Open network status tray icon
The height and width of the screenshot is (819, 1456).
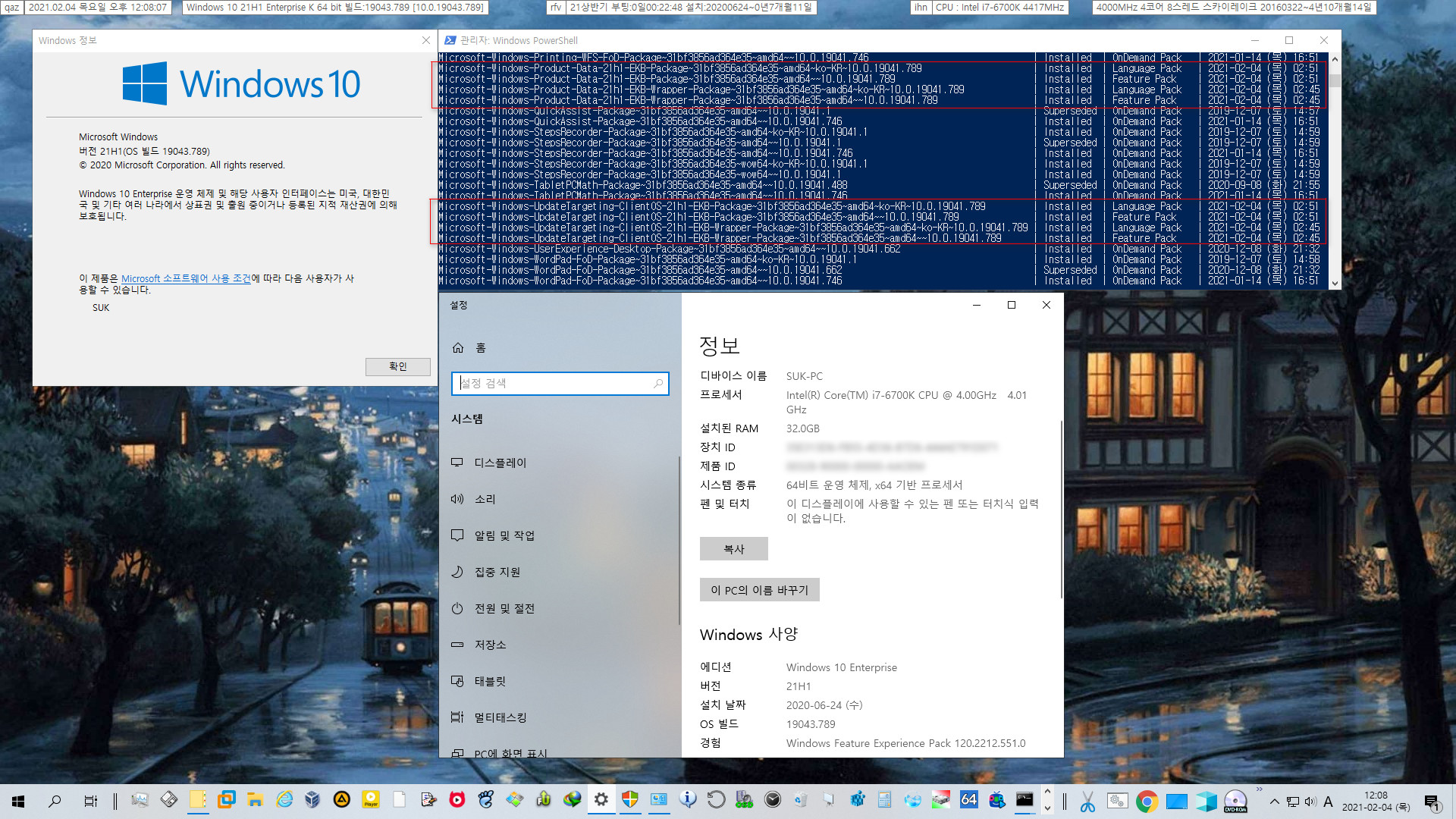click(1293, 802)
